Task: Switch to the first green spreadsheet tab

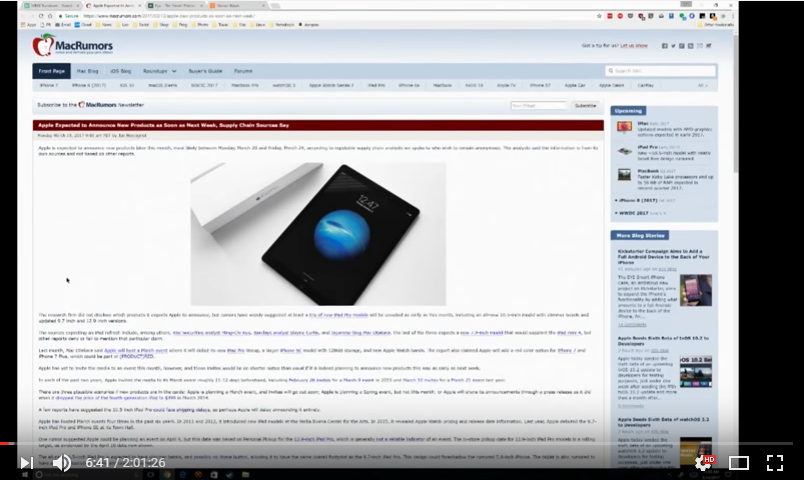Action: [x=51, y=6]
